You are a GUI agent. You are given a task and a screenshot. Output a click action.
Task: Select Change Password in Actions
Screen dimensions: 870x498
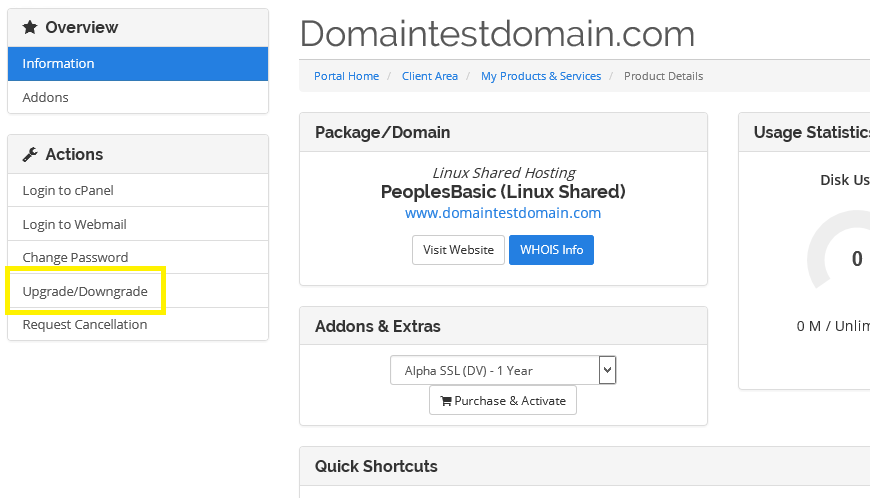coord(138,257)
